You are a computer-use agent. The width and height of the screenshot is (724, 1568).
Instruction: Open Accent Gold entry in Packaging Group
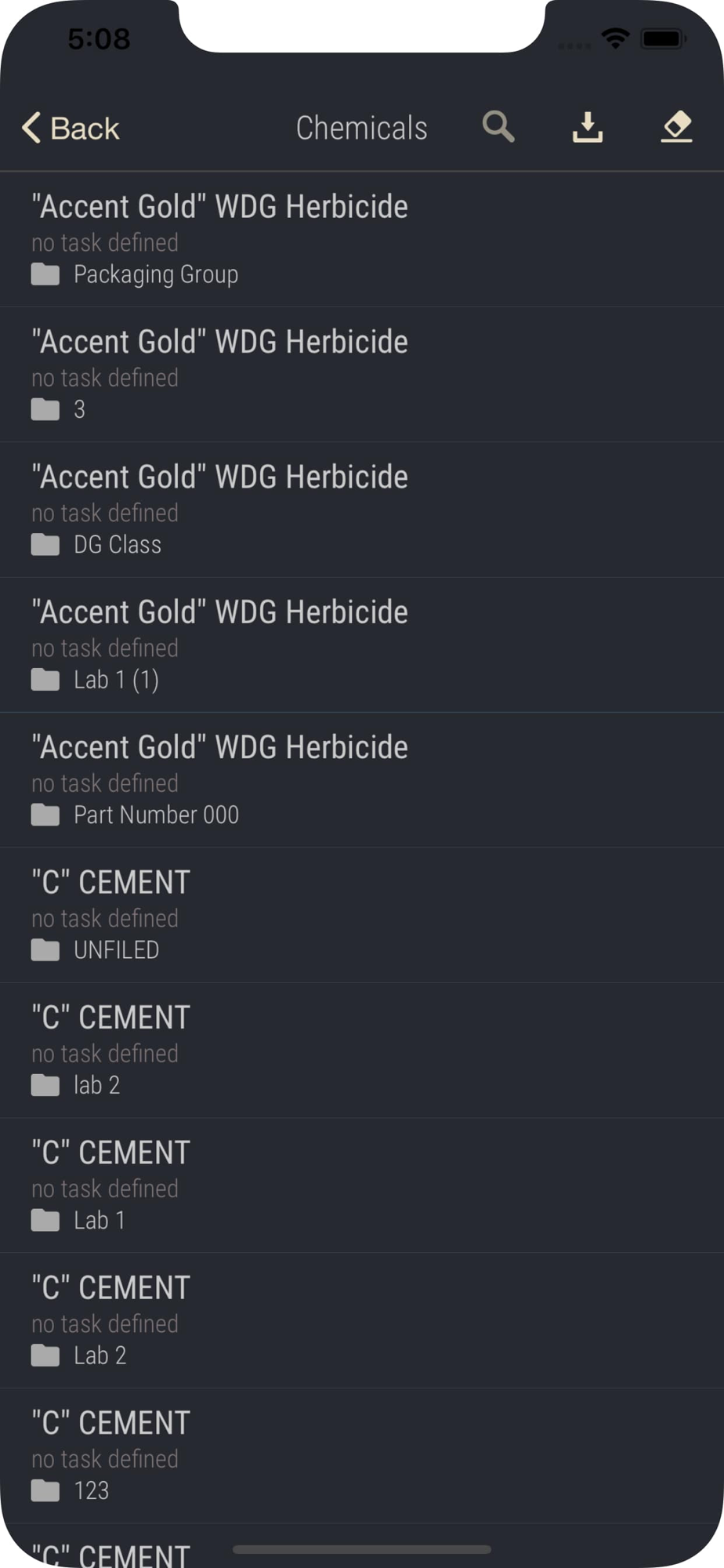point(362,239)
